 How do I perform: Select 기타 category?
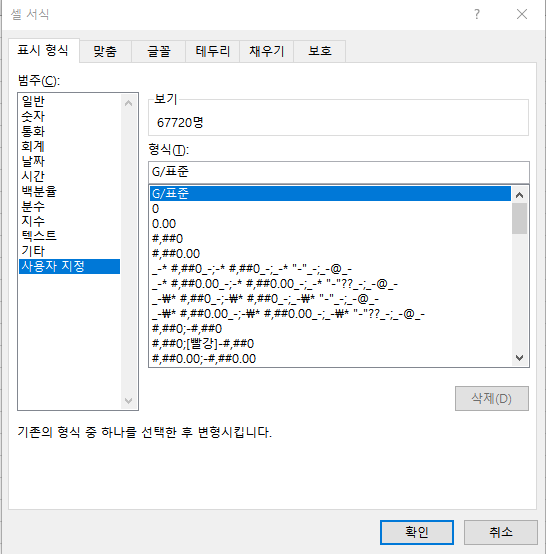pos(69,251)
